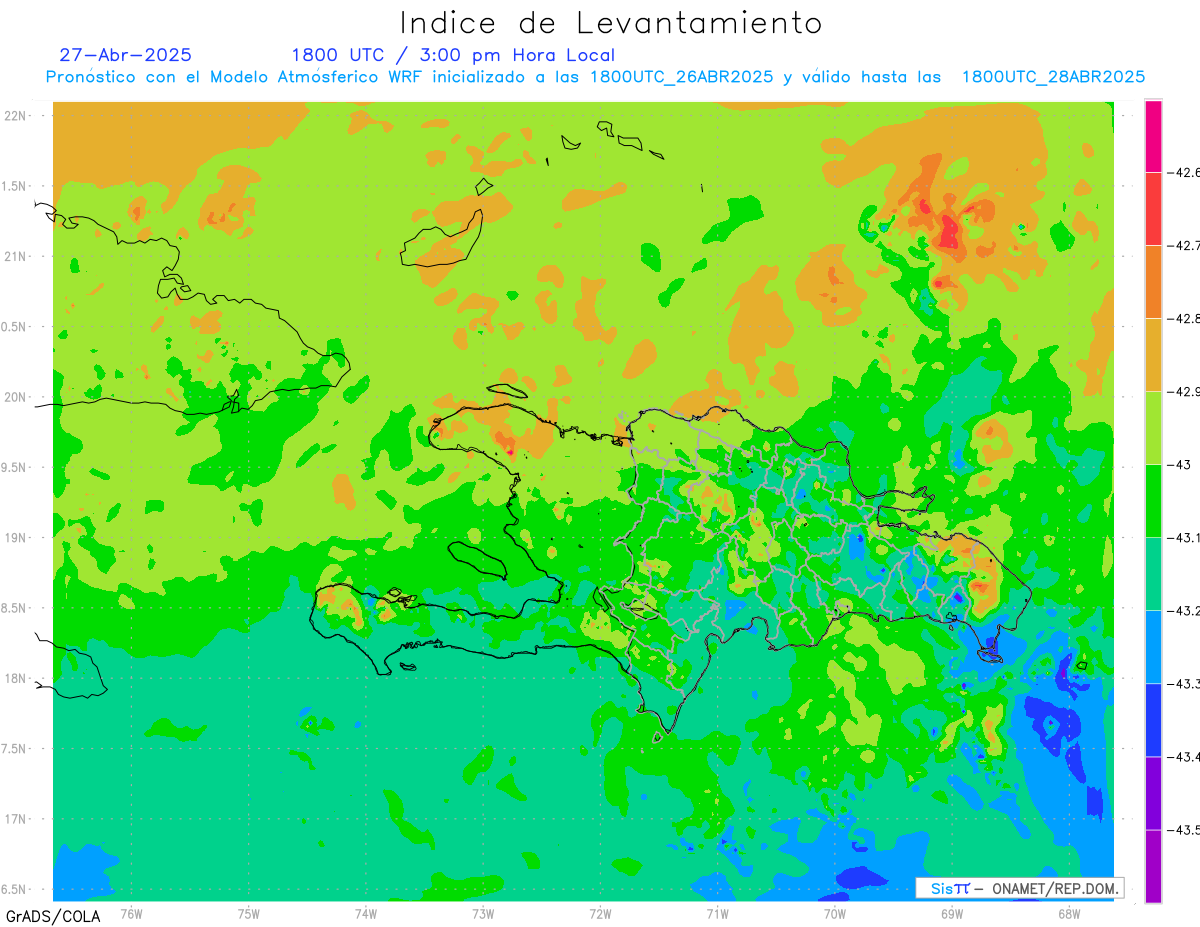Click the '20N' latitude label
The width and height of the screenshot is (1200, 927).
click(x=15, y=397)
